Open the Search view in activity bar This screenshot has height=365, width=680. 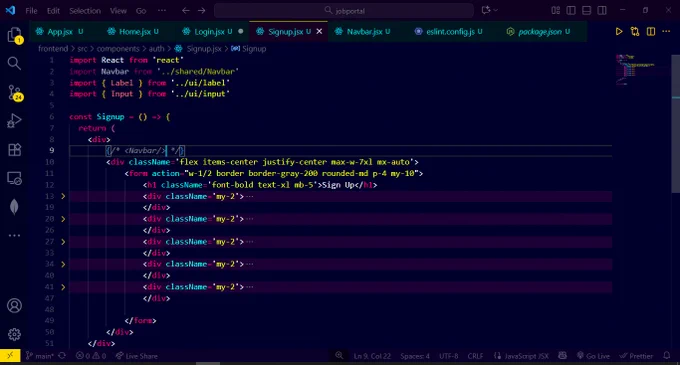coord(14,63)
